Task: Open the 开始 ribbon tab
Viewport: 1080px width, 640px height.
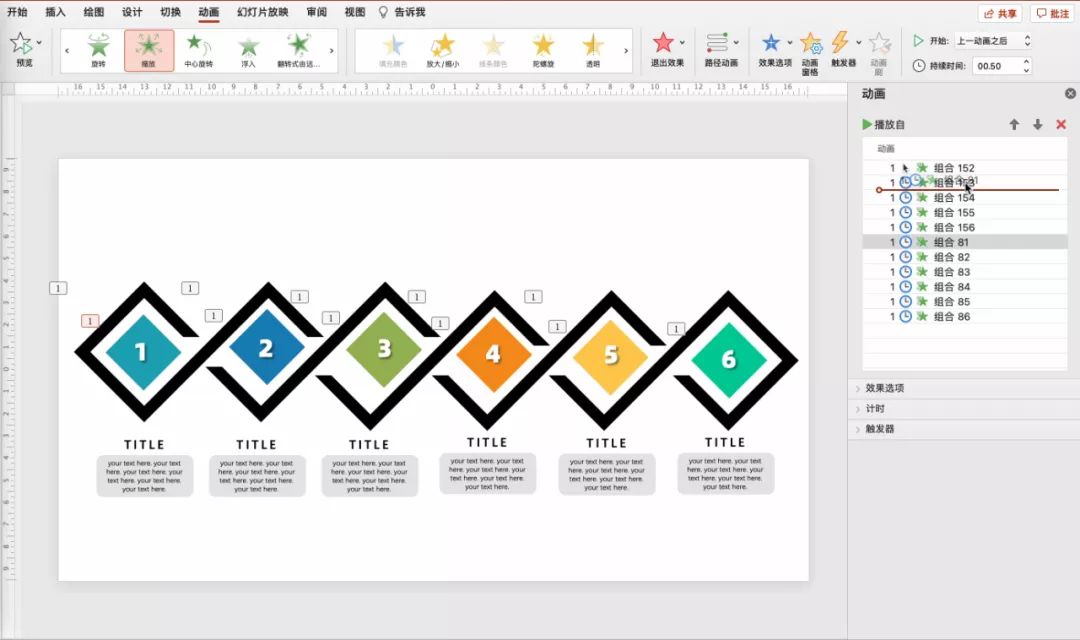Action: (x=17, y=12)
